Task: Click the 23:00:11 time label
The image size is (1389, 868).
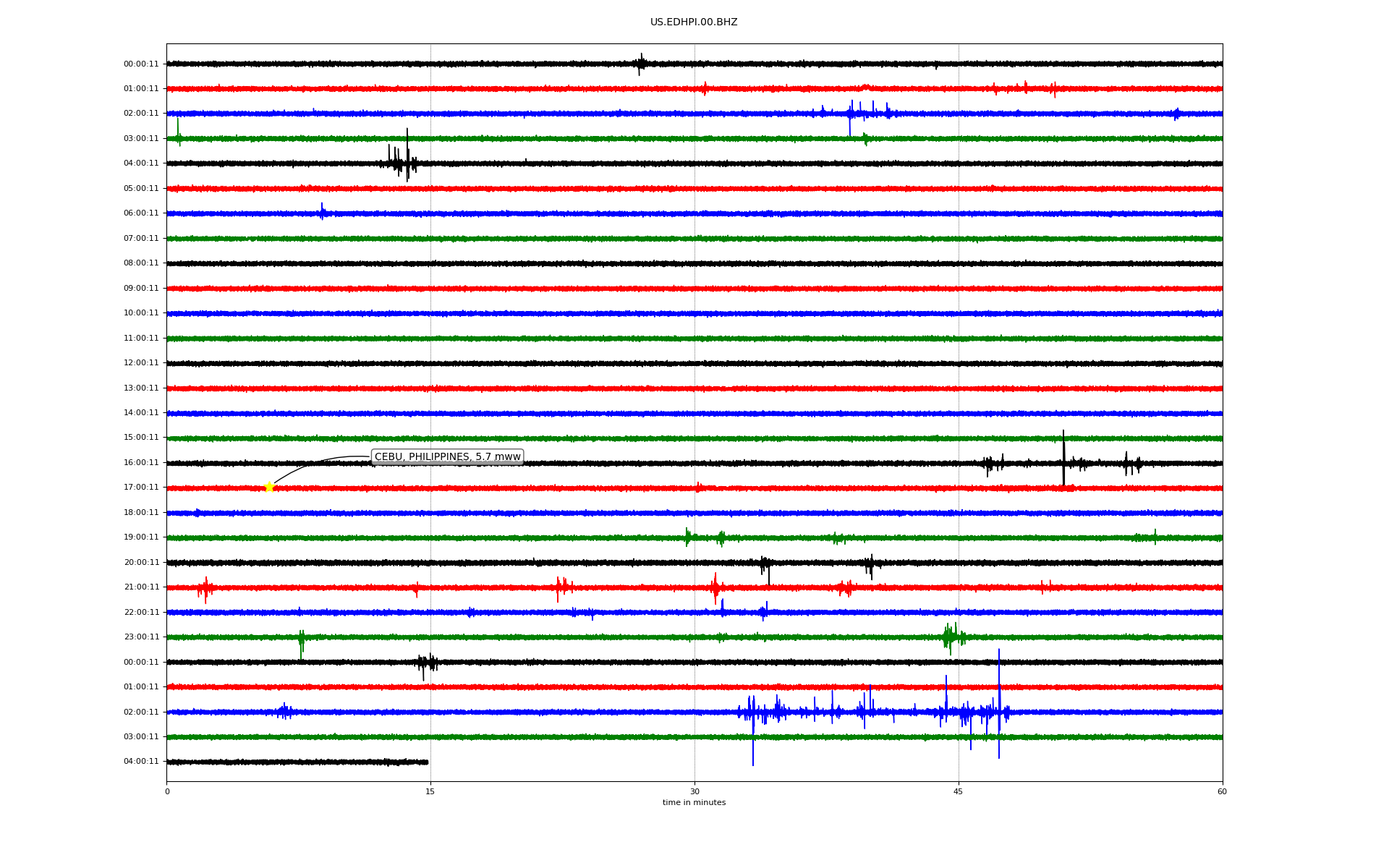Action: pos(141,637)
